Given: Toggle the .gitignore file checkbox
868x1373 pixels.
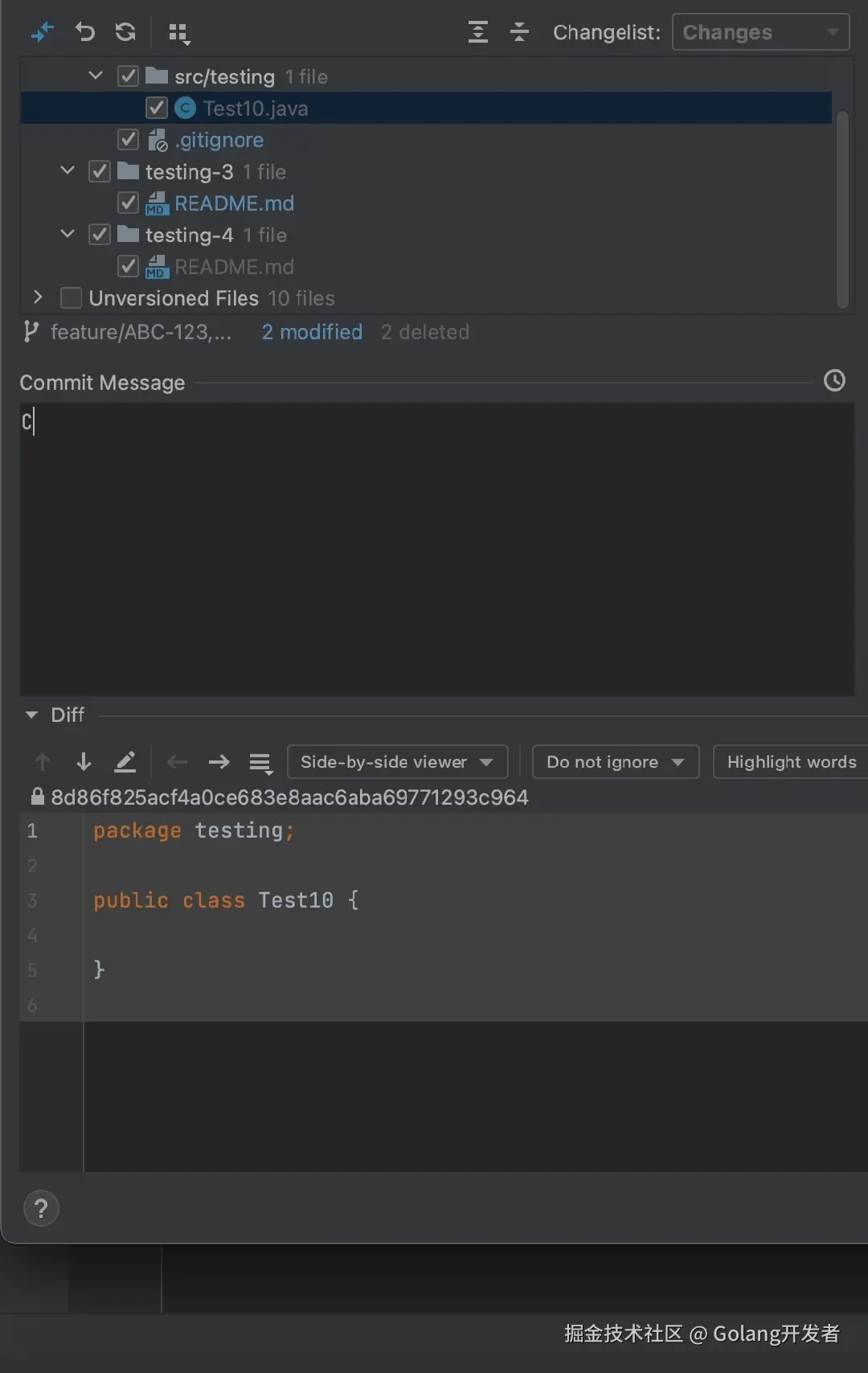Looking at the screenshot, I should coord(128,140).
